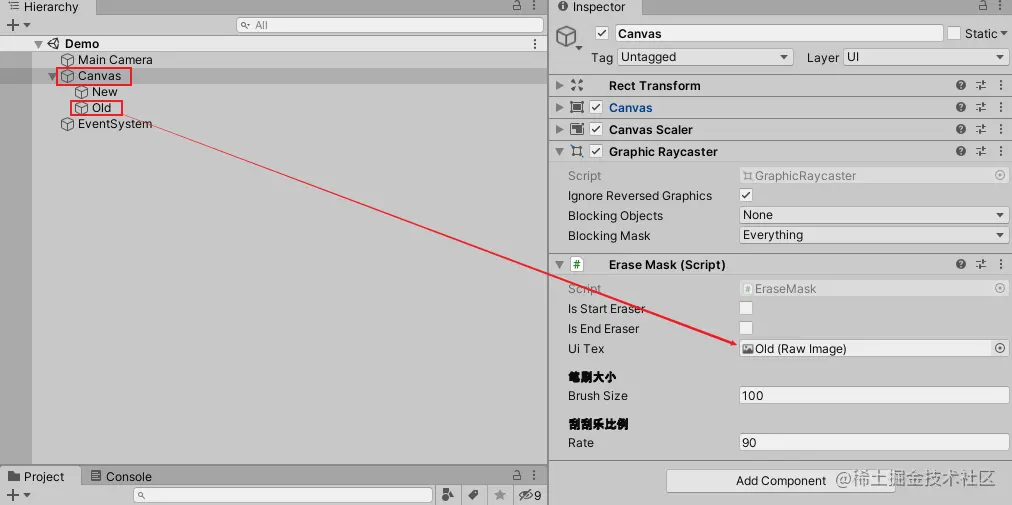This screenshot has width=1012, height=505.
Task: Open the Project panel create (+) dropdown
Action: (17, 495)
